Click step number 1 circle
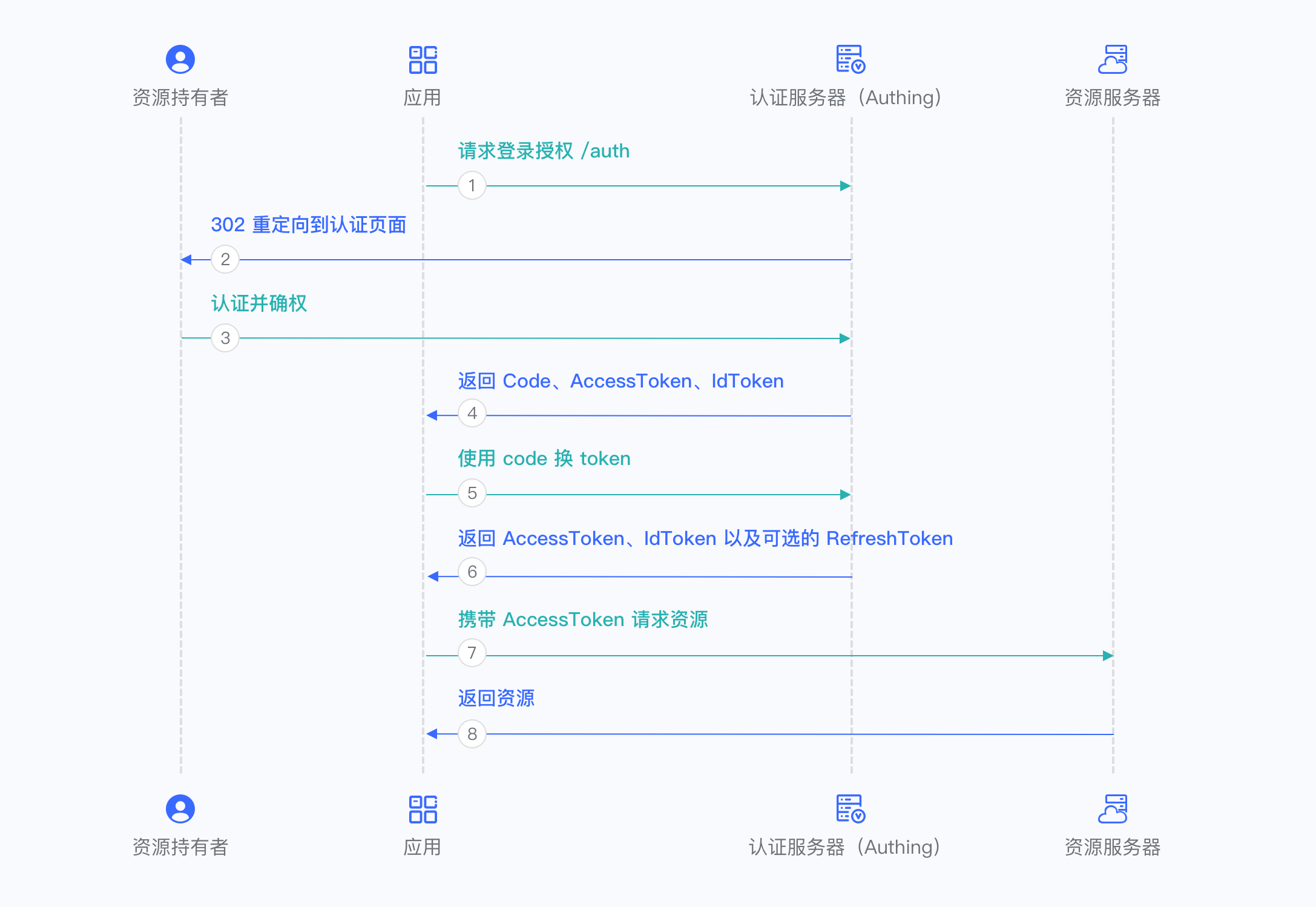This screenshot has height=907, width=1316. (472, 185)
